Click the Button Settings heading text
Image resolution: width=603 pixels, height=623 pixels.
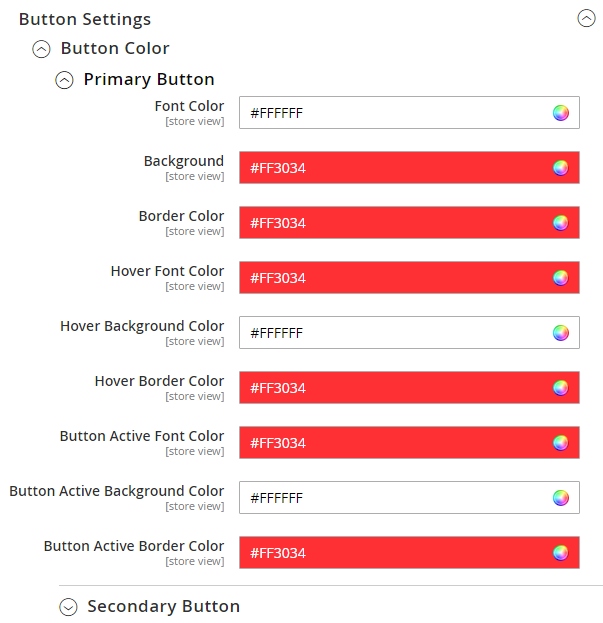85,19
